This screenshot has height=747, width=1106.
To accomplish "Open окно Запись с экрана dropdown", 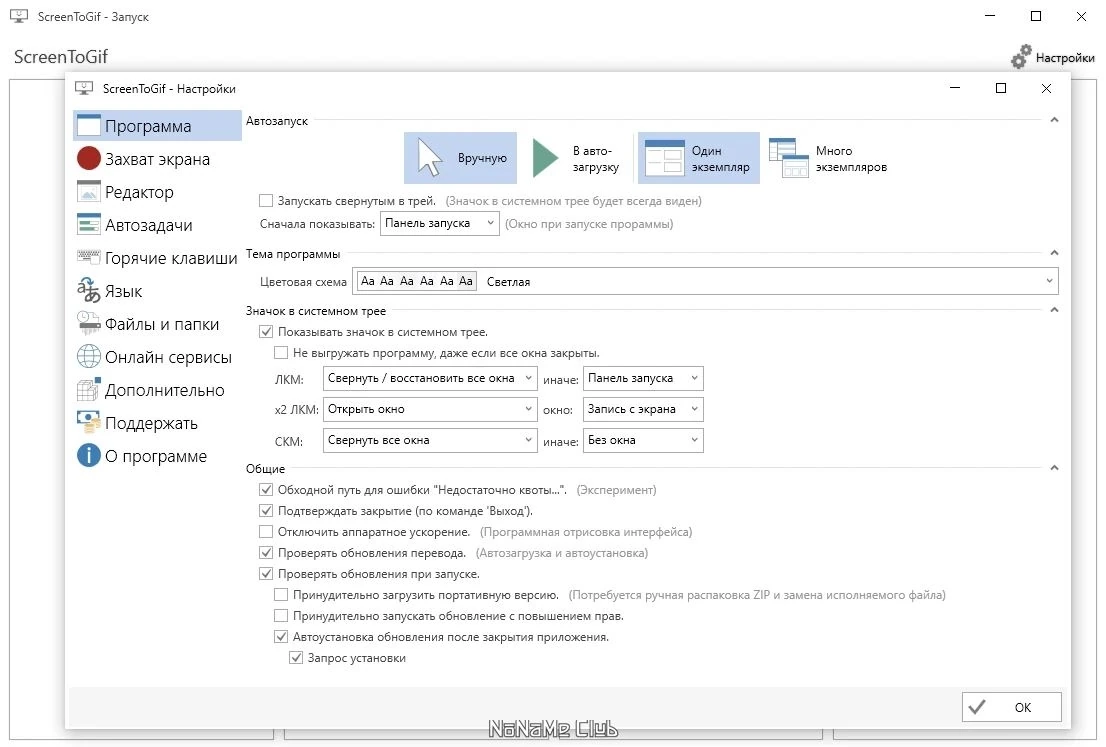I will click(643, 409).
